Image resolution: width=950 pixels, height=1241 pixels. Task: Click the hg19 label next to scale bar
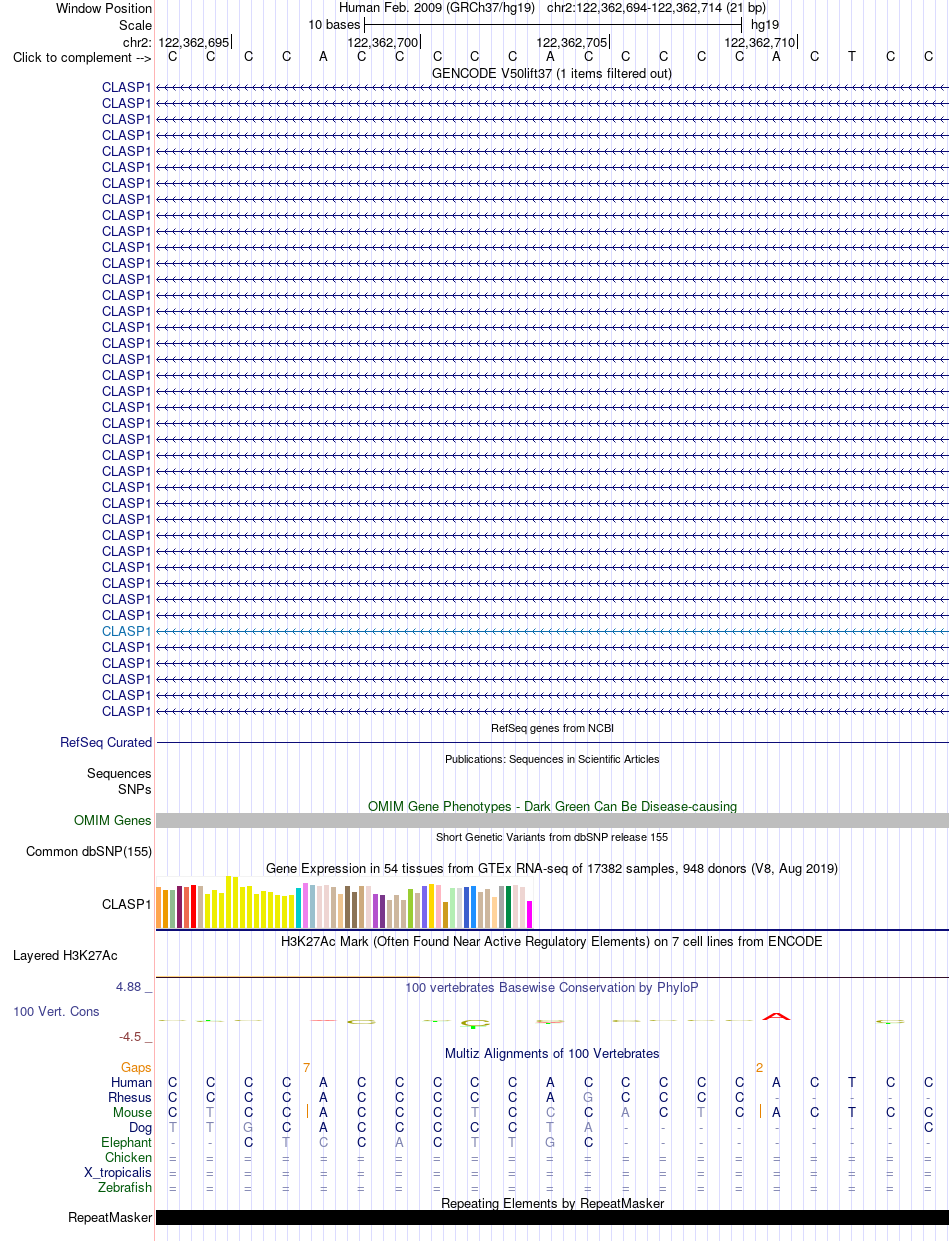click(765, 24)
